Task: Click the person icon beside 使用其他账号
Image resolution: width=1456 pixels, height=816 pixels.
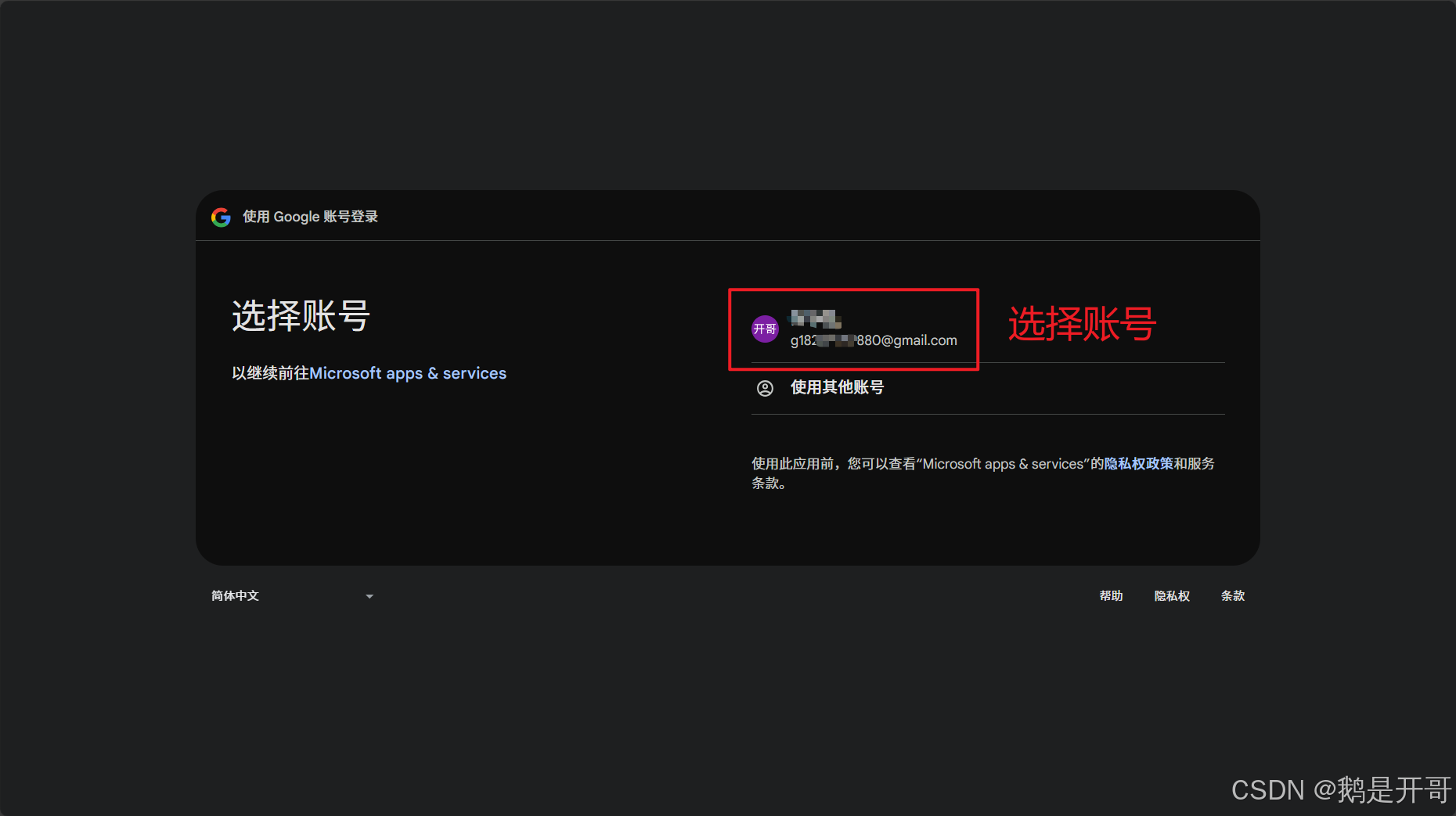Action: point(765,388)
